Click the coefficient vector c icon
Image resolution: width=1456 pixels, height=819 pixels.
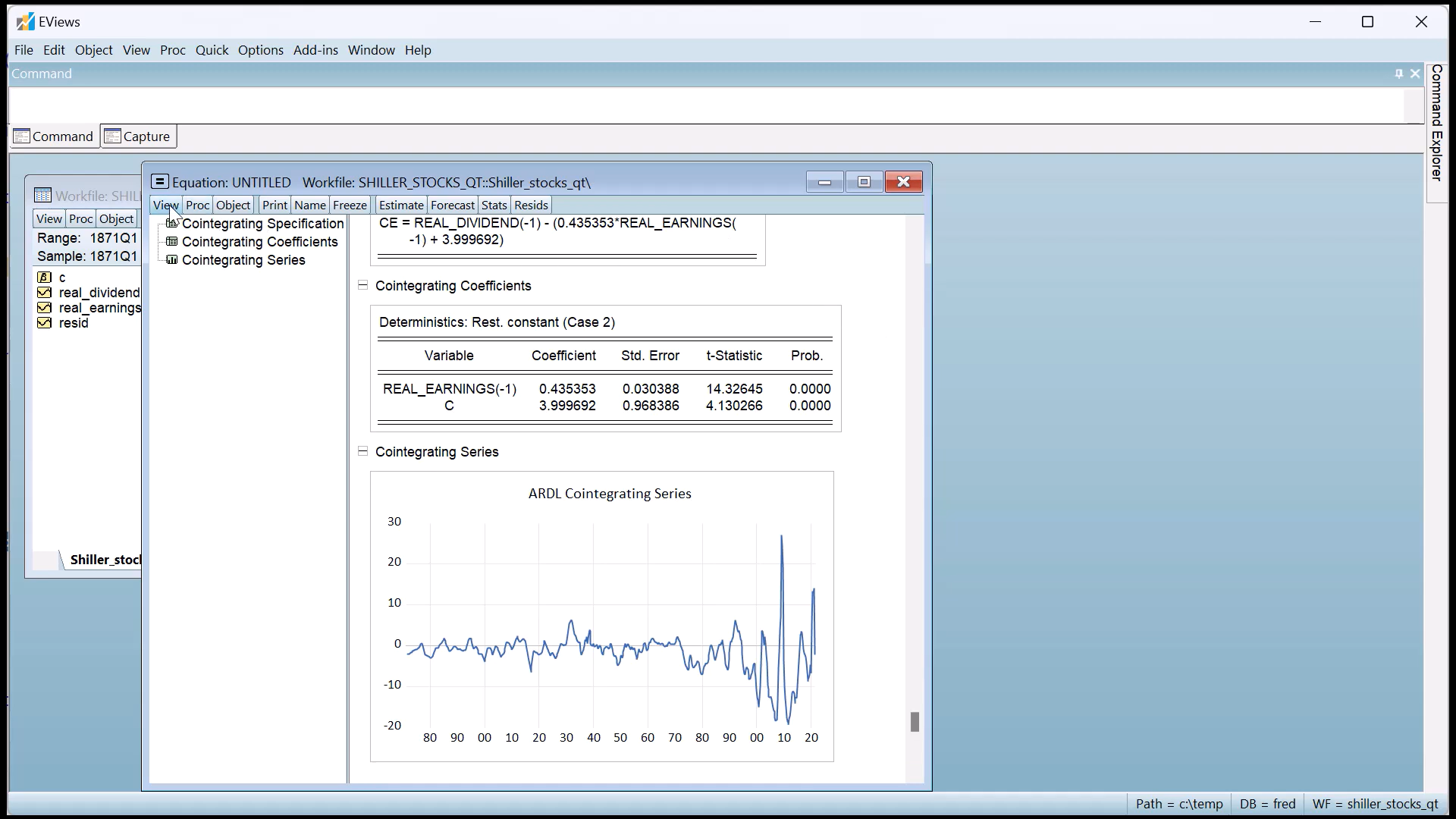pos(44,278)
